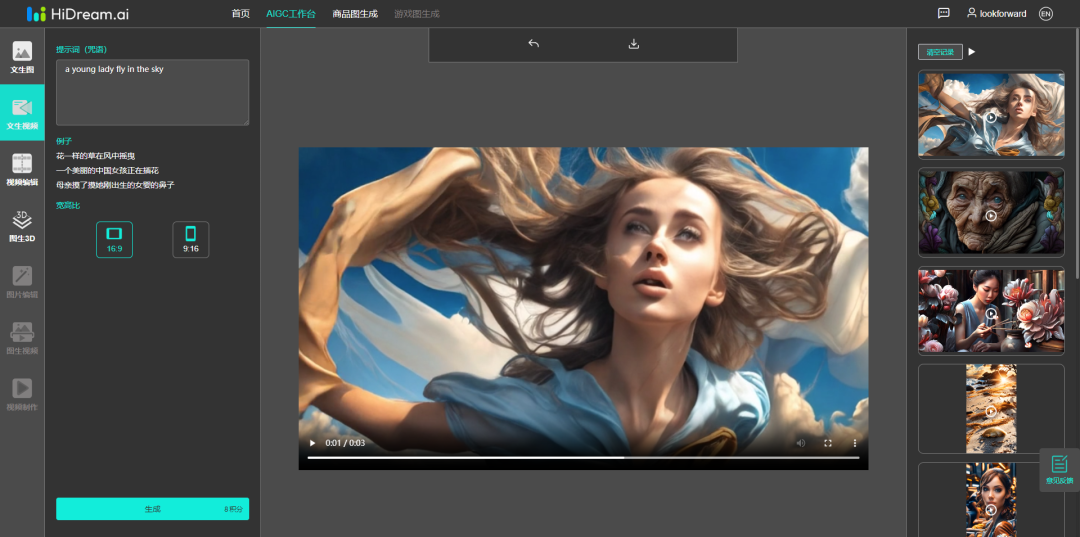This screenshot has height=537, width=1080.
Task: Open the old woman history thumbnail
Action: pyautogui.click(x=991, y=213)
